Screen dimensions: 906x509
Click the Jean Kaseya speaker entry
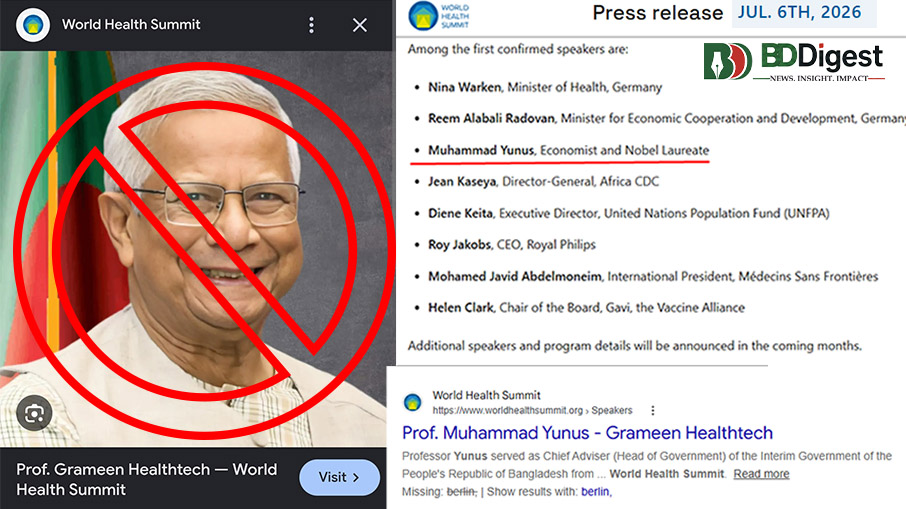[x=543, y=181]
